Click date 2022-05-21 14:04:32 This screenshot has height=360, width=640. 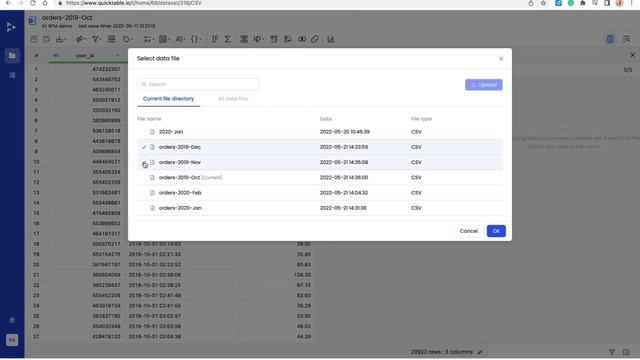point(344,193)
